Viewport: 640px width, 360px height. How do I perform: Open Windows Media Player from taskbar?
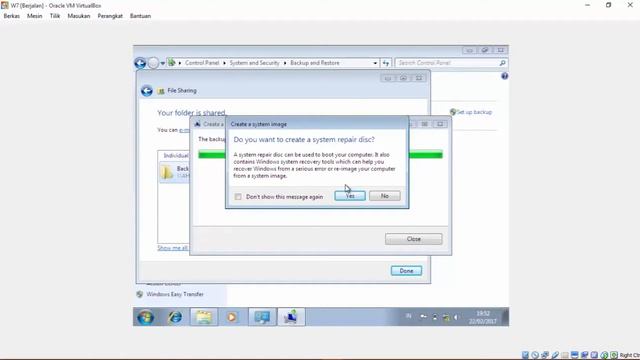[x=231, y=317]
